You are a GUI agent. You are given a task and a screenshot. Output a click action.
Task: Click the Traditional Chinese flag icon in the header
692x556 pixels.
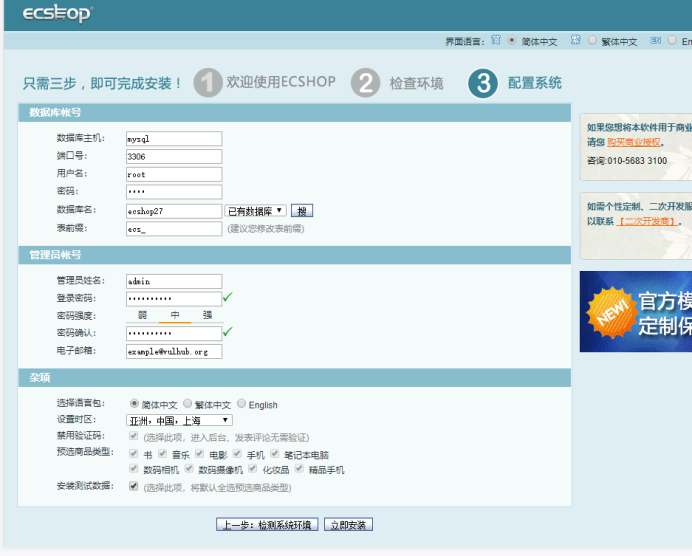coord(575,40)
